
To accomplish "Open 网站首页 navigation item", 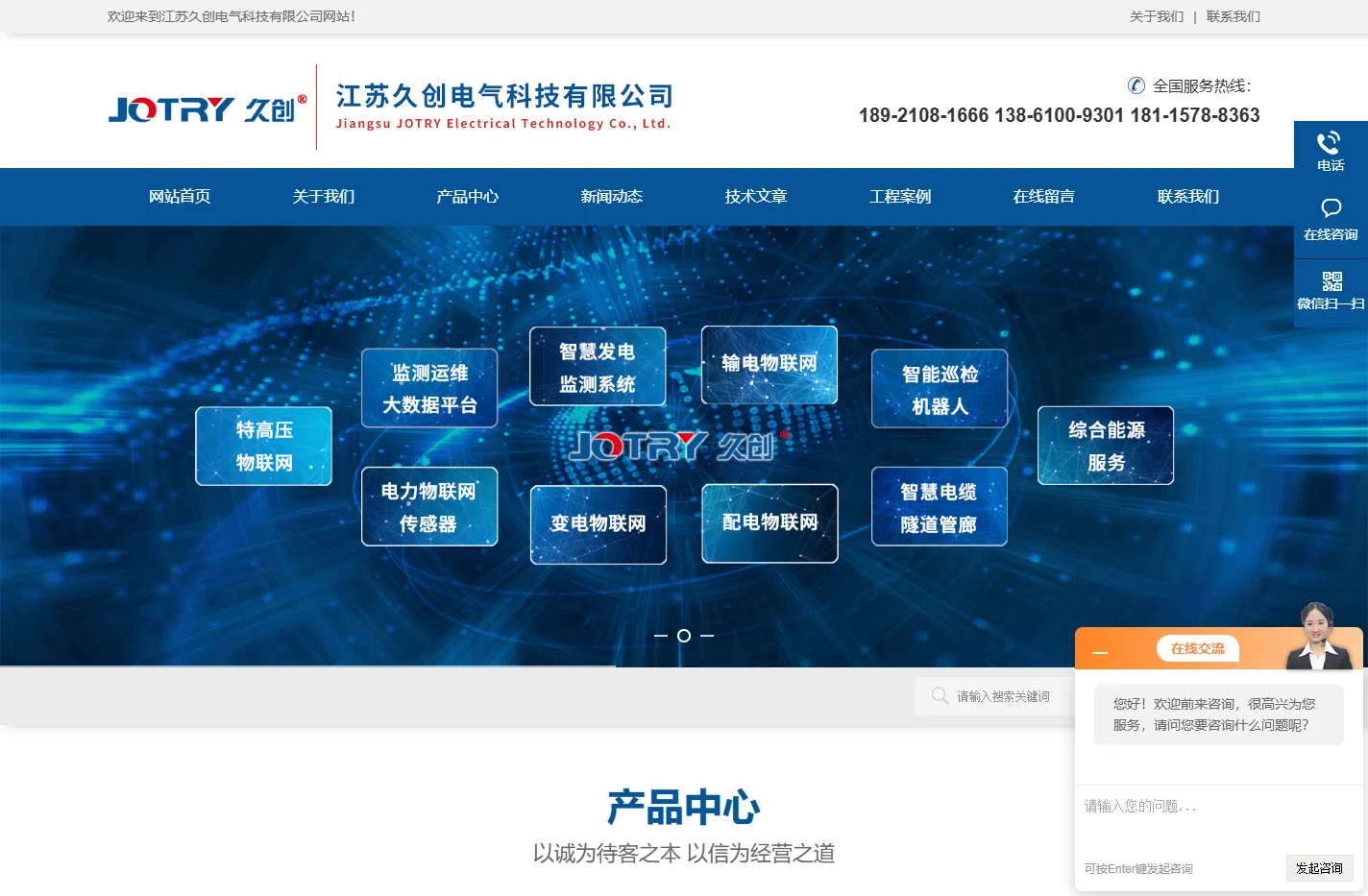I will point(180,197).
